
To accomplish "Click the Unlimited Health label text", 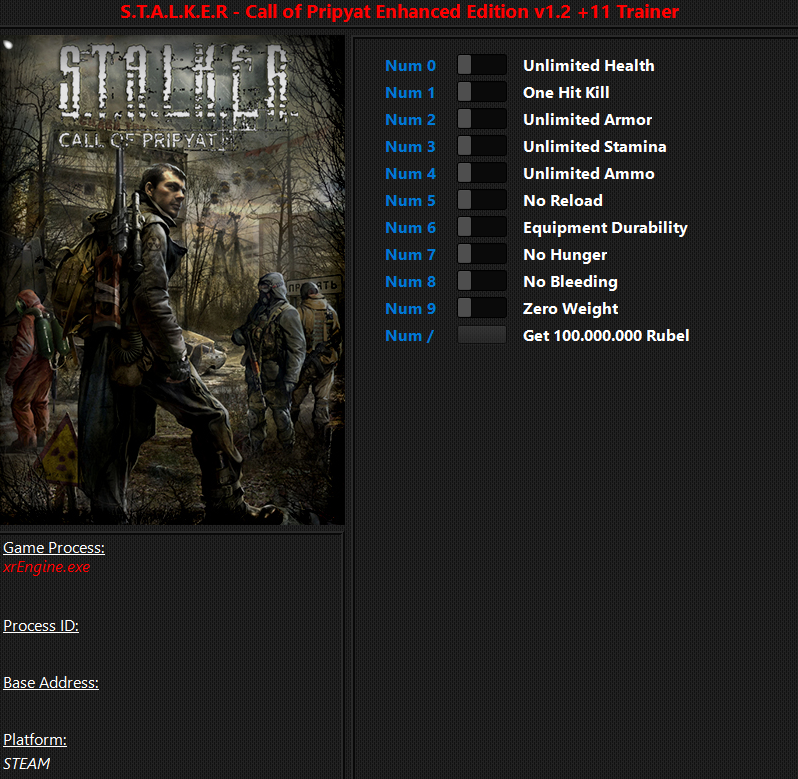I will (x=588, y=66).
